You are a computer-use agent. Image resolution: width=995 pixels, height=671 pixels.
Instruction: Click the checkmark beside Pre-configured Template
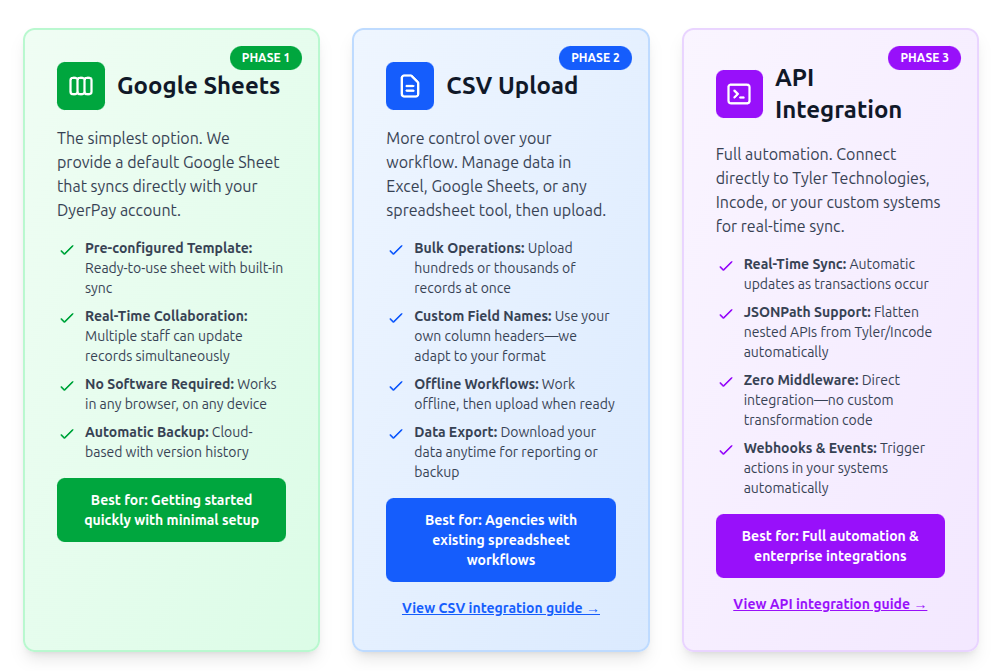click(x=66, y=250)
